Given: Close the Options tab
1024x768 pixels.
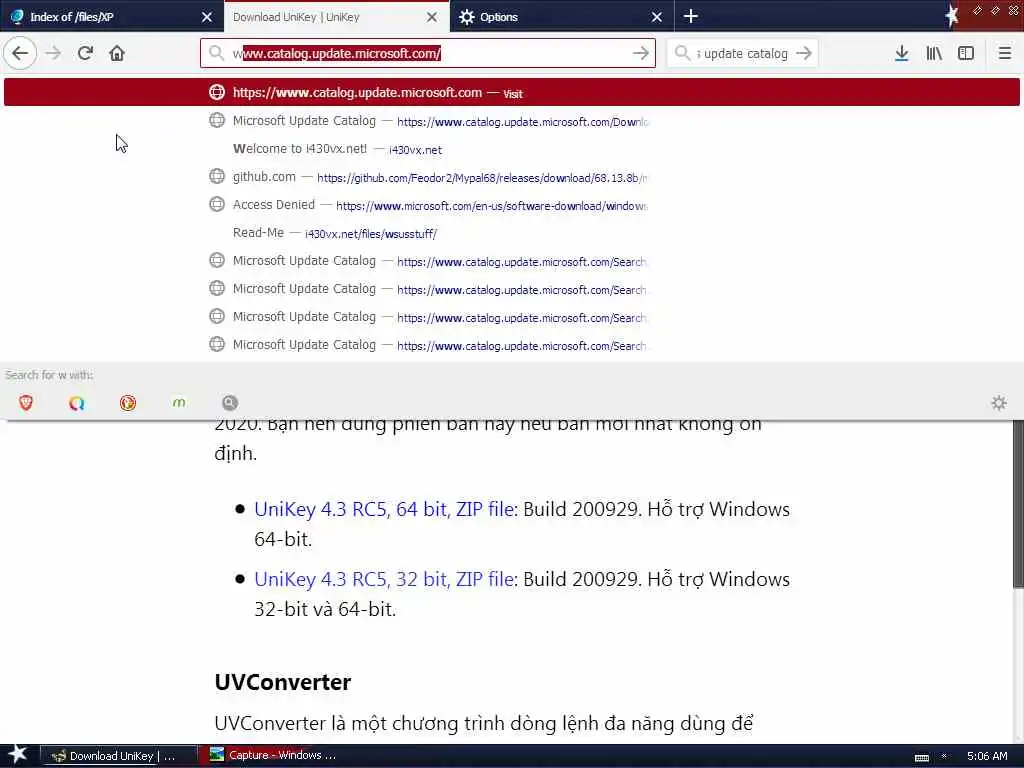Looking at the screenshot, I should pos(657,17).
